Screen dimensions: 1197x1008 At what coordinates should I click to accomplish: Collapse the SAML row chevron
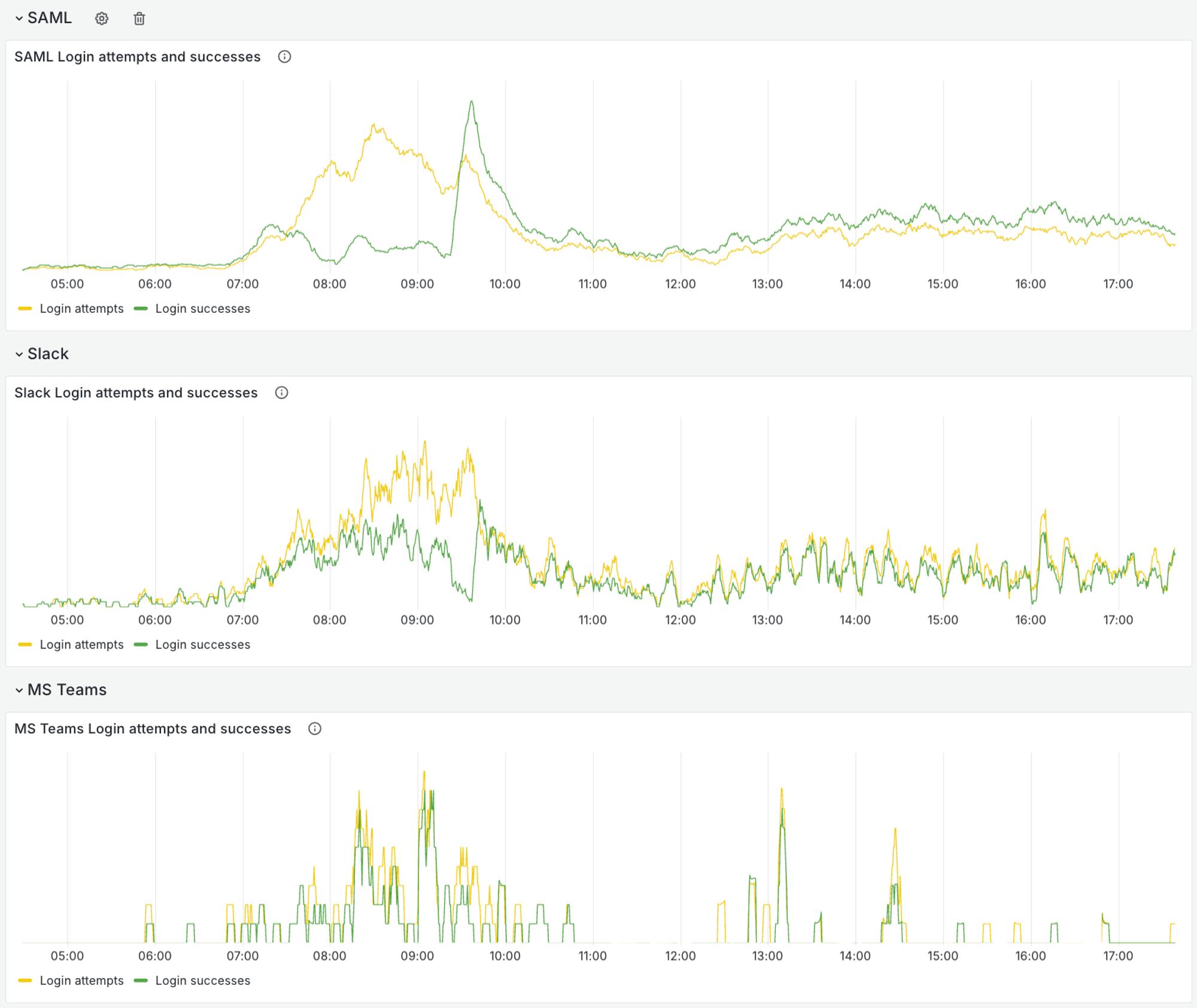19,19
